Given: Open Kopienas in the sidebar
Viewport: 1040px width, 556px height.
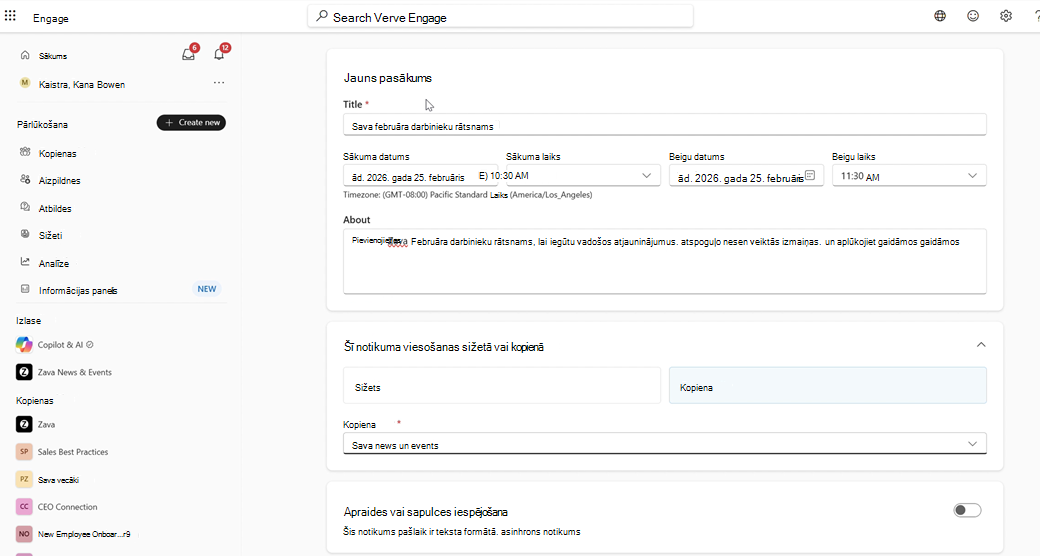Looking at the screenshot, I should [58, 153].
